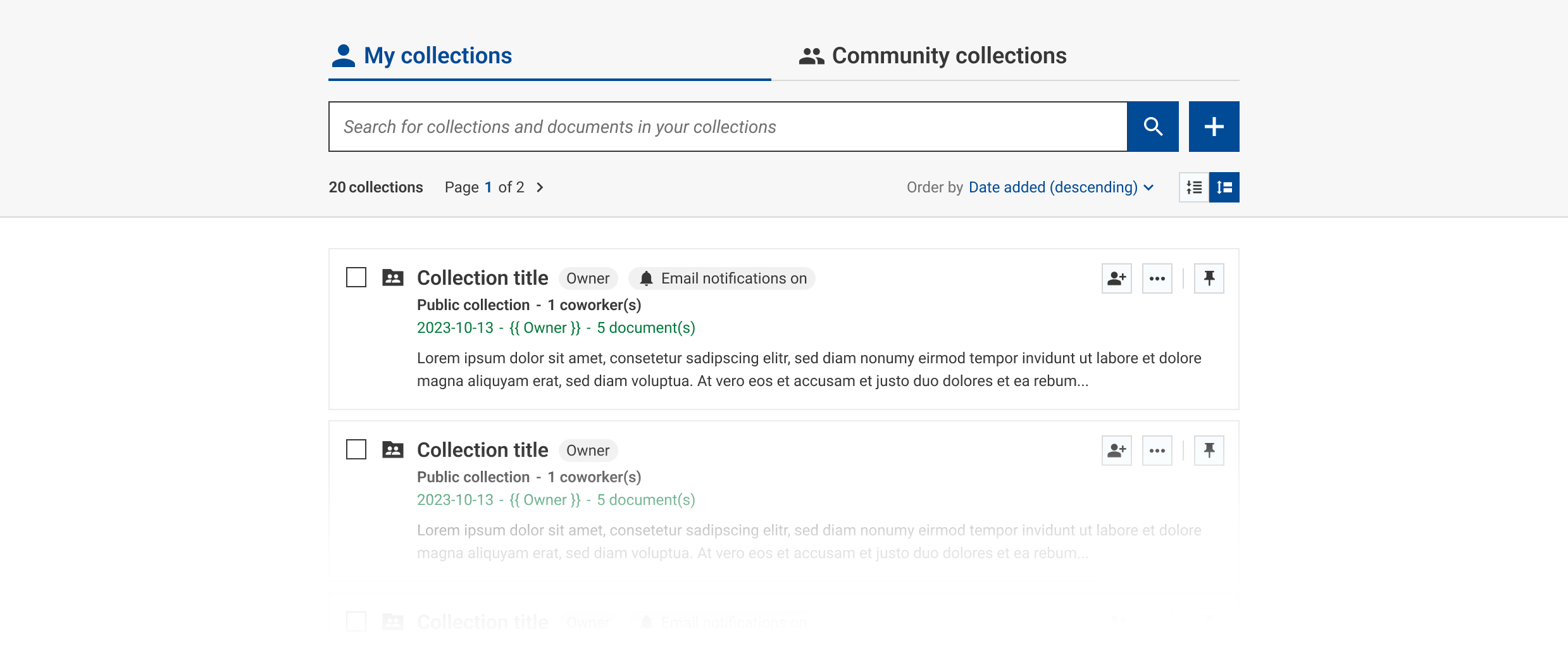Image resolution: width=1568 pixels, height=648 pixels.
Task: Check the first collection's checkbox
Action: 356,277
